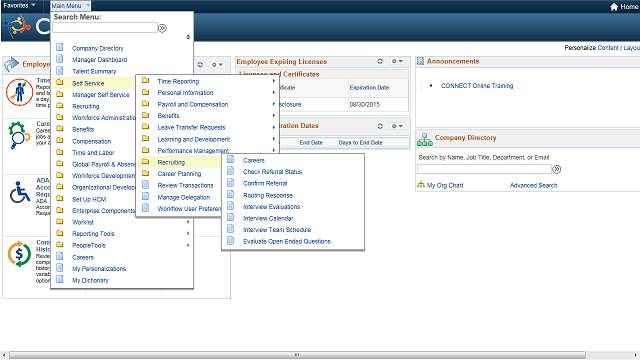This screenshot has width=640, height=360.
Task: Select Interview Calendar from Recruiting submenu
Action: click(x=268, y=218)
